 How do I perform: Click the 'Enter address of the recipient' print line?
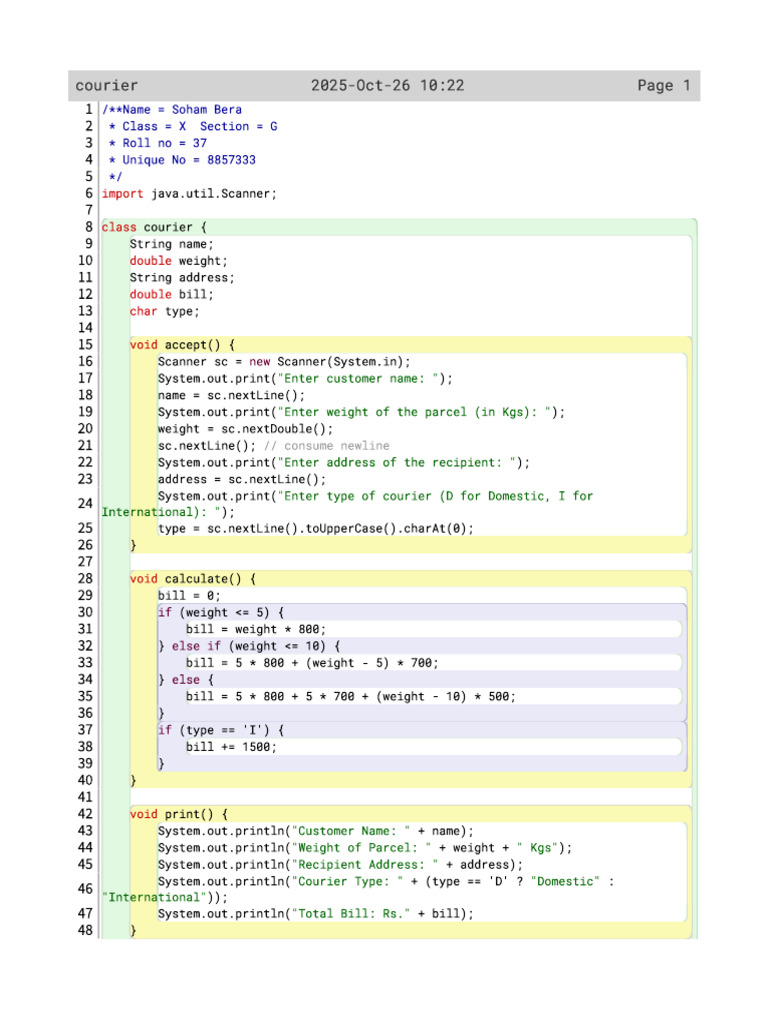coord(344,463)
